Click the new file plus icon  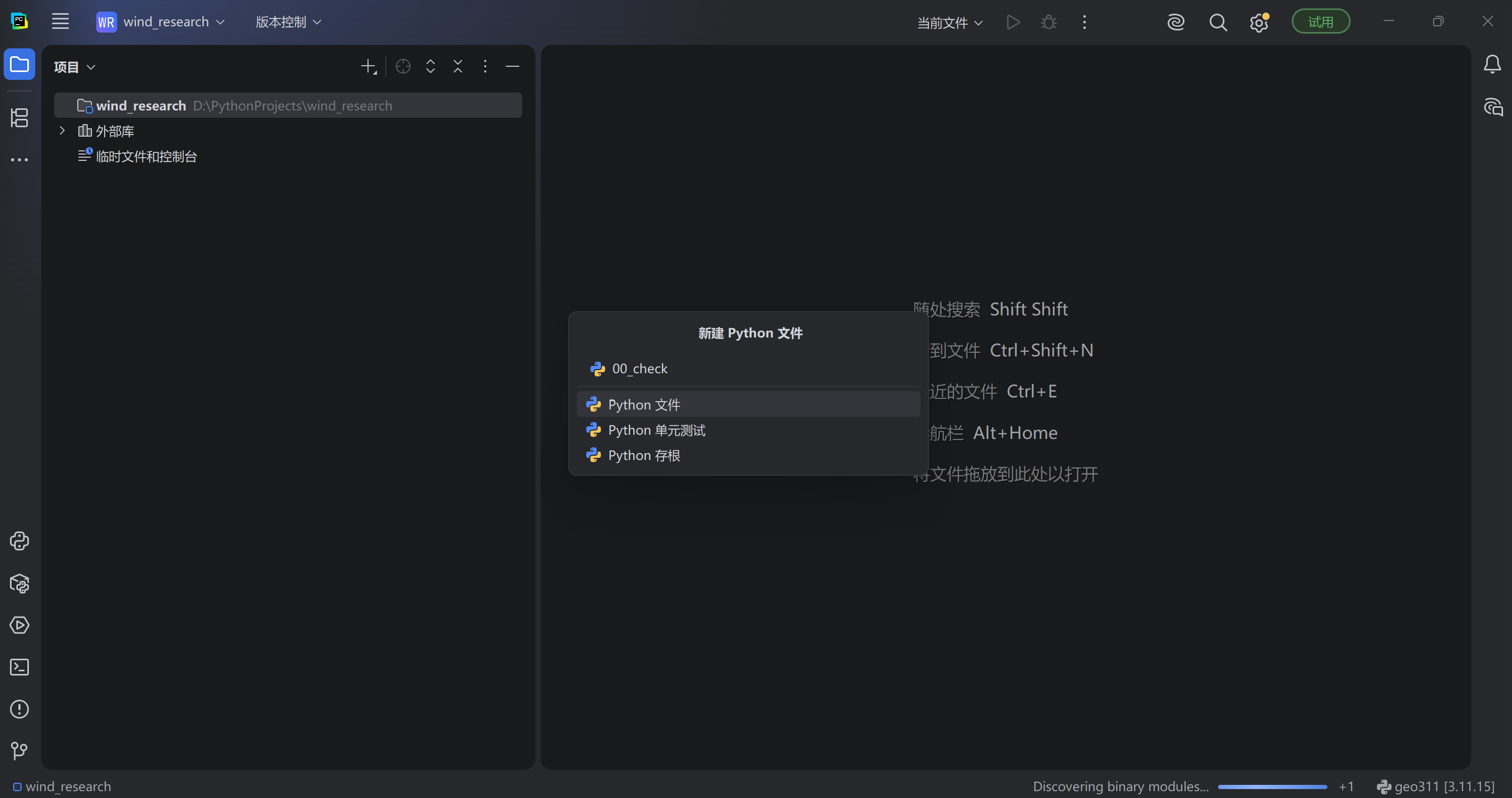click(369, 66)
